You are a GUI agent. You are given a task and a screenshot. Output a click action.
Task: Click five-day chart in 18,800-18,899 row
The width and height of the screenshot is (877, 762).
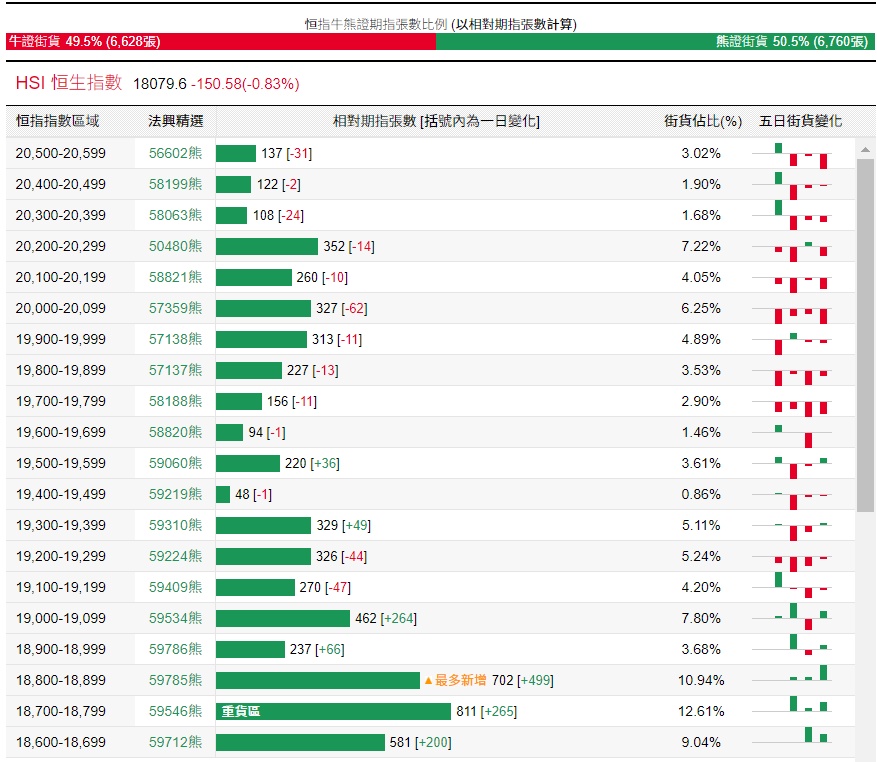tap(792, 674)
